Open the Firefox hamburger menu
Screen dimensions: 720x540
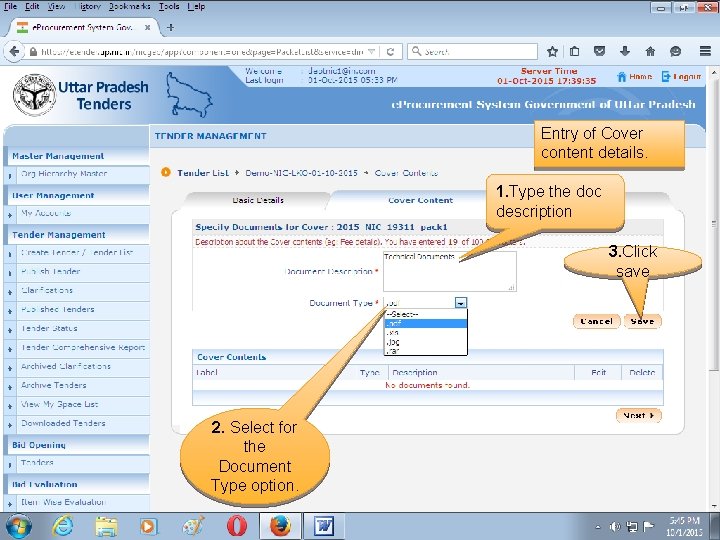705,51
